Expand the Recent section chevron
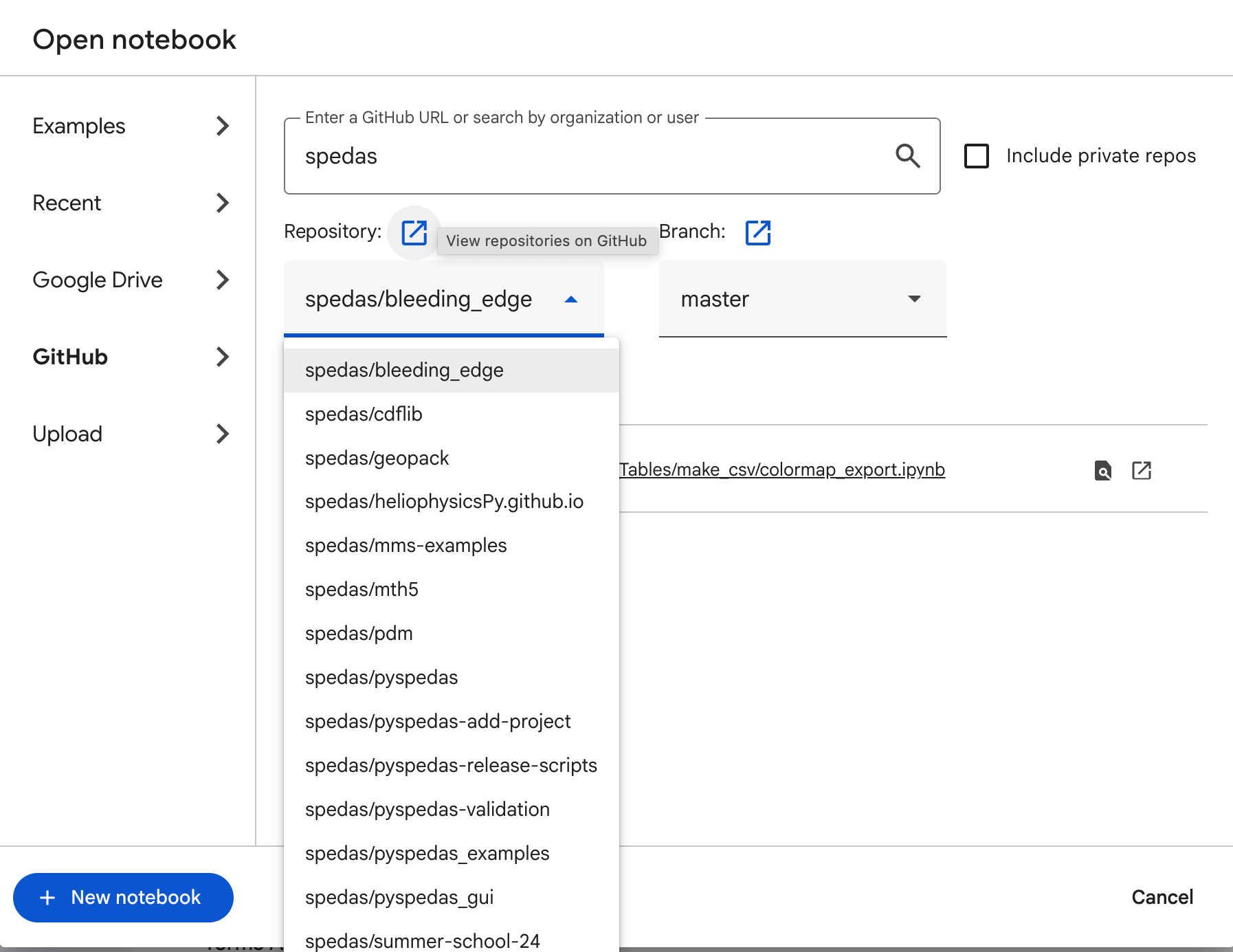Image resolution: width=1233 pixels, height=952 pixels. point(222,203)
